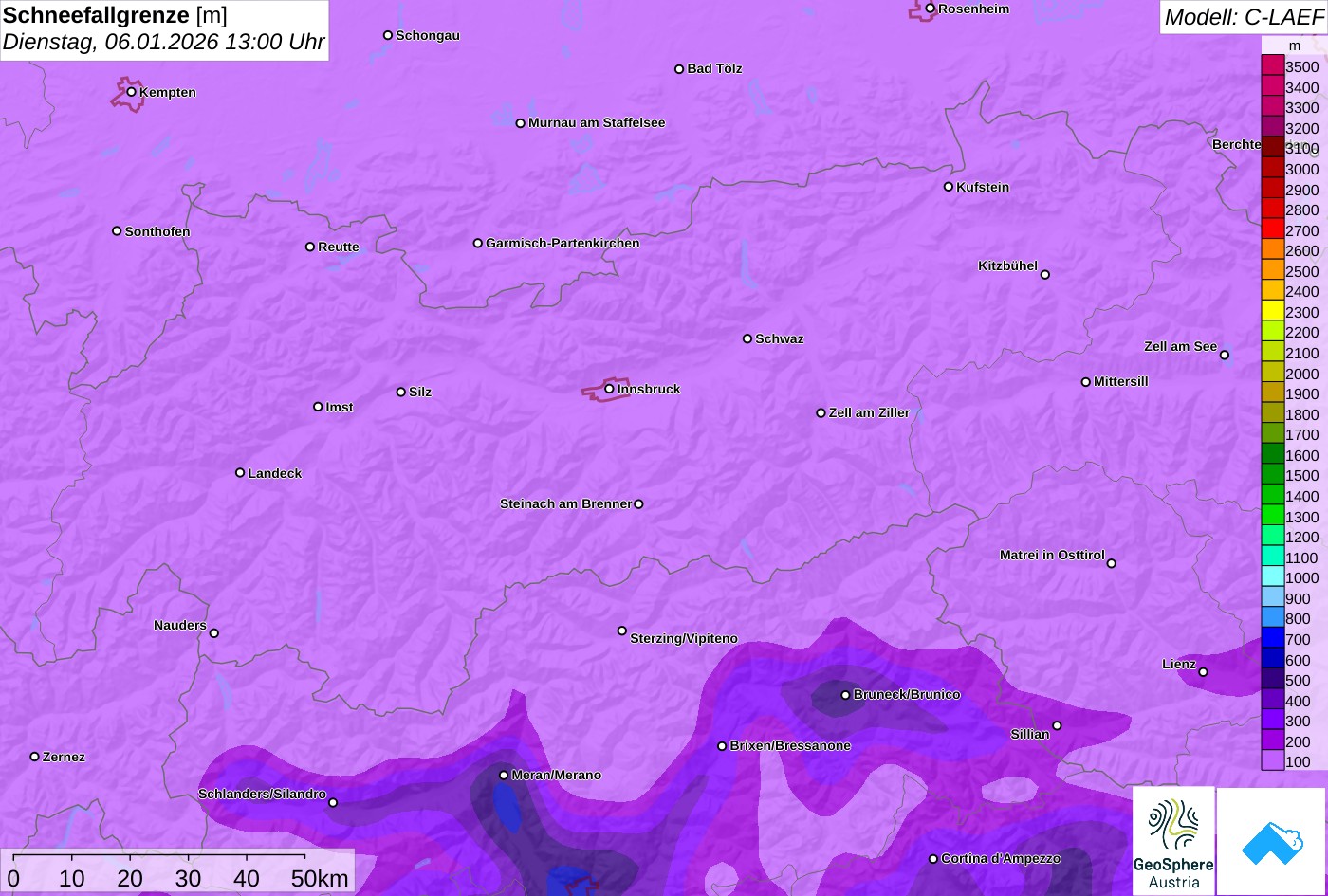This screenshot has height=896, width=1328.
Task: Click the Modell: C-LAEF label
Action: tap(1243, 17)
